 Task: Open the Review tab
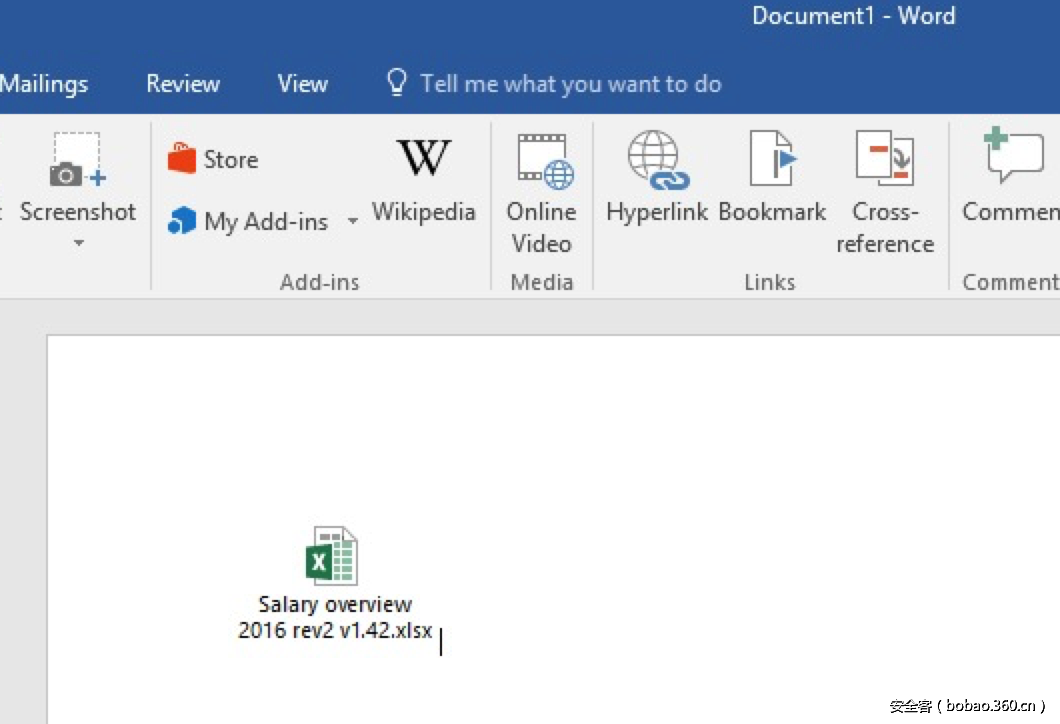[182, 84]
